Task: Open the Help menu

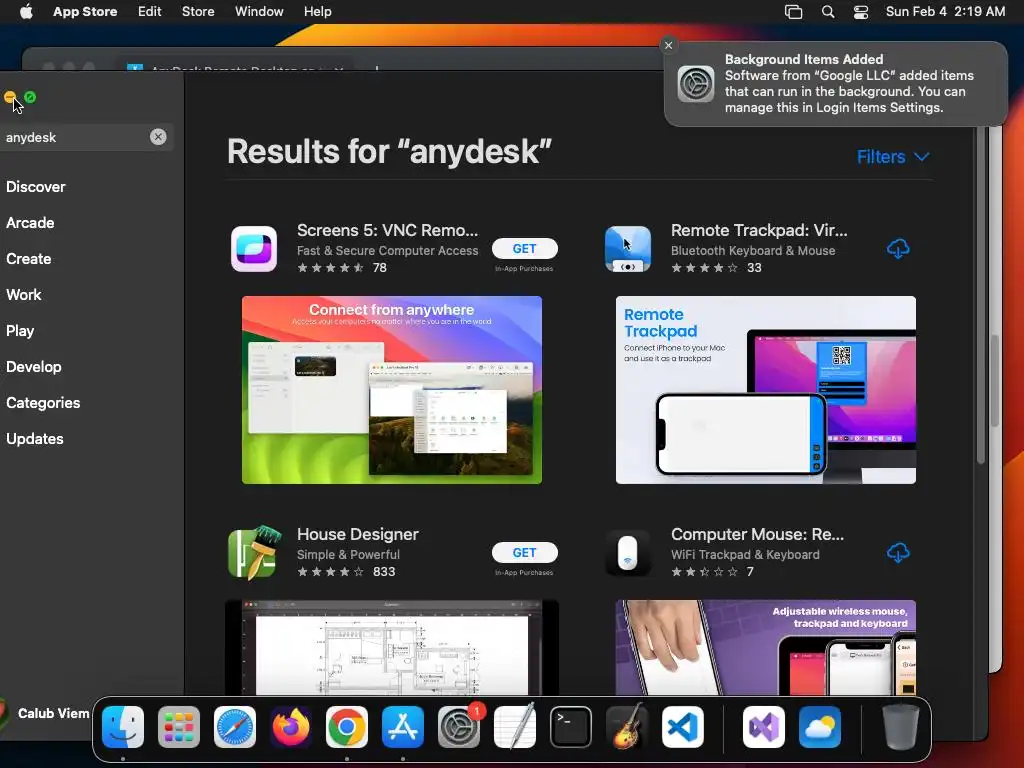Action: 317,12
